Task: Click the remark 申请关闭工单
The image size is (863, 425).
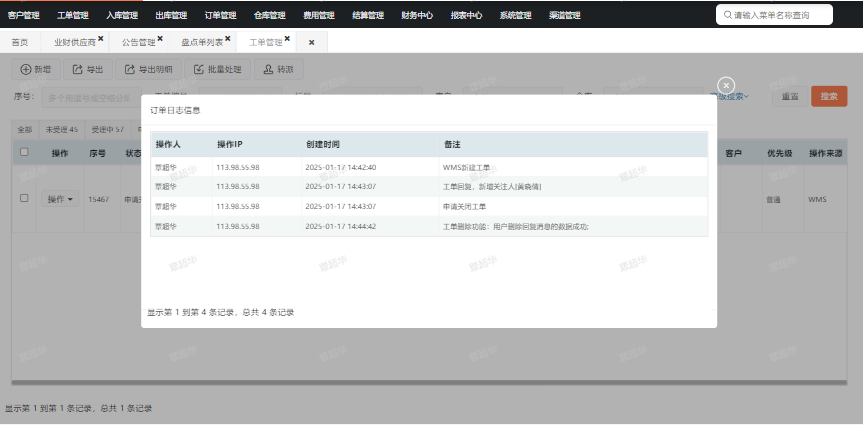Action: tap(464, 206)
